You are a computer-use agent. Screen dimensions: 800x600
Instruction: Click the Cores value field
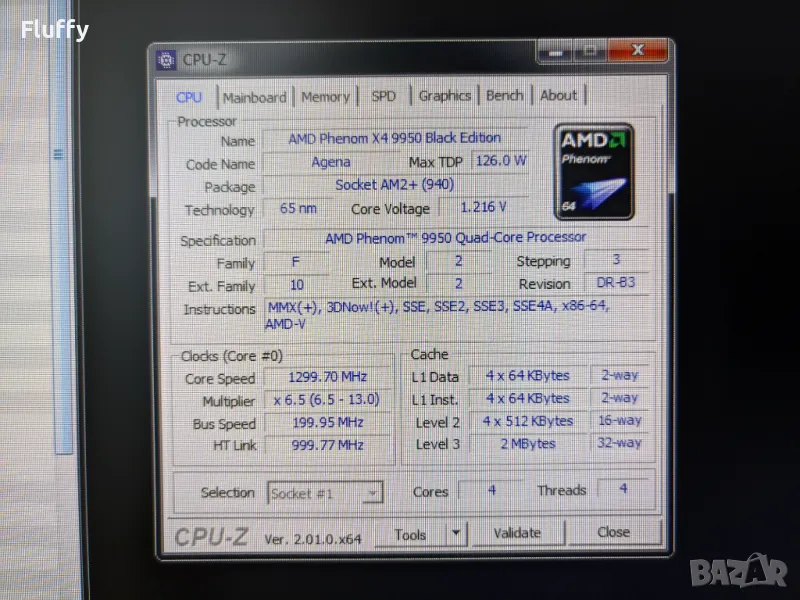coord(491,490)
